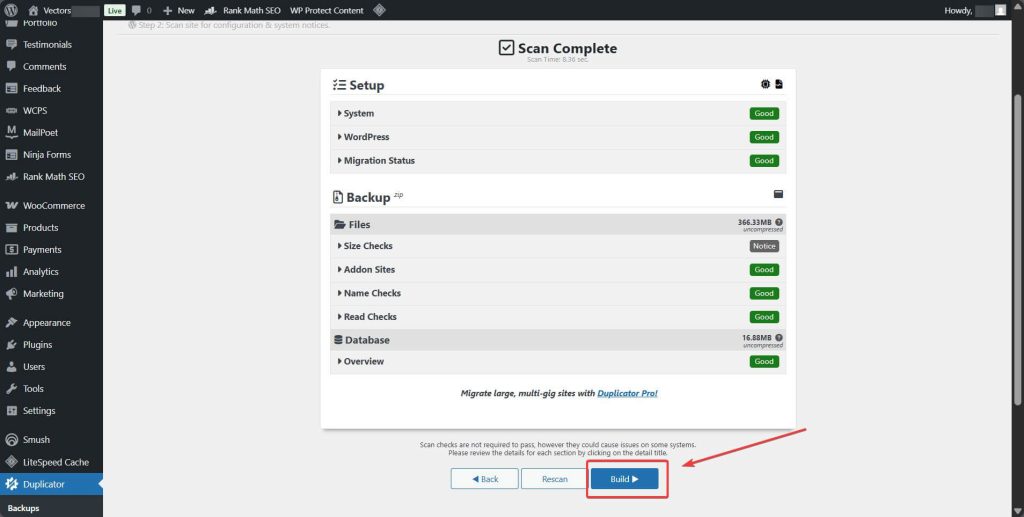Image resolution: width=1024 pixels, height=517 pixels.
Task: Click the LiteSpeed Cache sidebar icon
Action: (11, 462)
